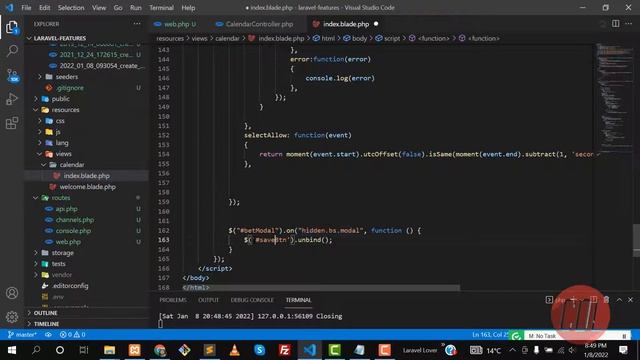The height and width of the screenshot is (360, 640).
Task: Open the File menu
Action: point(26,8)
